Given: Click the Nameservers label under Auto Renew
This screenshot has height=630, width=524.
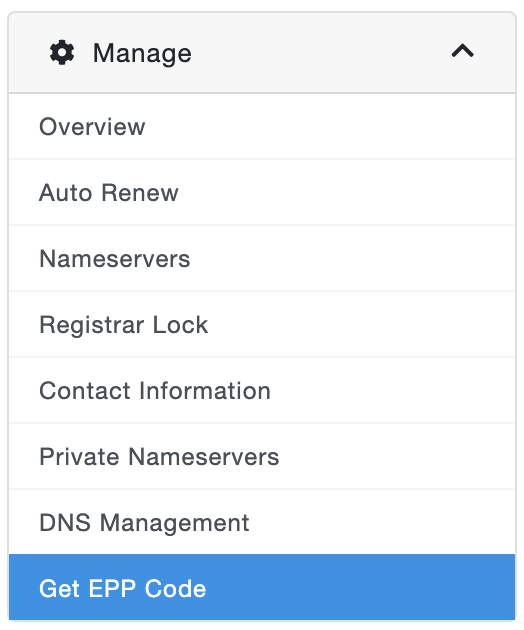Looking at the screenshot, I should pos(115,259).
